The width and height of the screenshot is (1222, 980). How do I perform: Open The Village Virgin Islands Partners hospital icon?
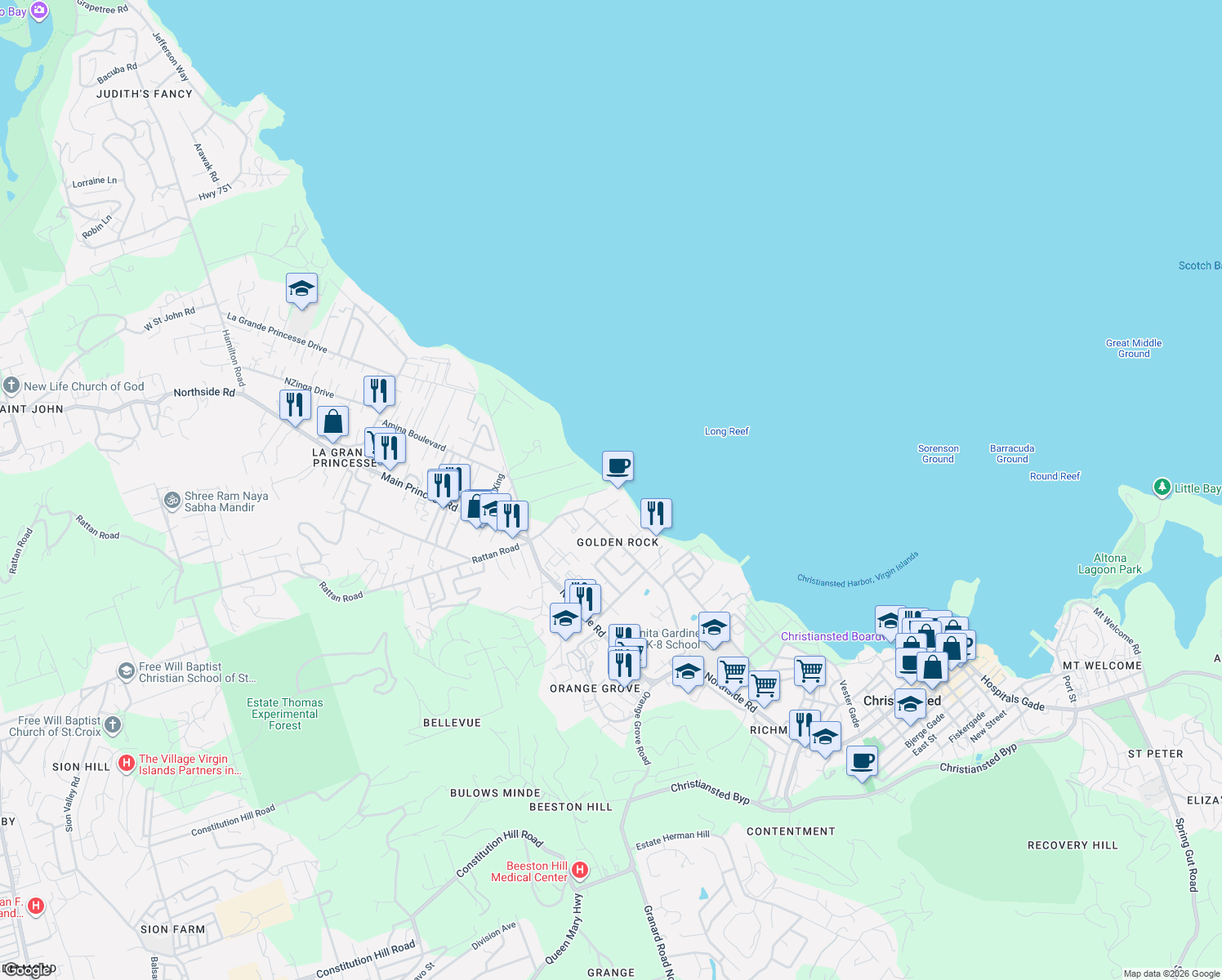tap(127, 764)
